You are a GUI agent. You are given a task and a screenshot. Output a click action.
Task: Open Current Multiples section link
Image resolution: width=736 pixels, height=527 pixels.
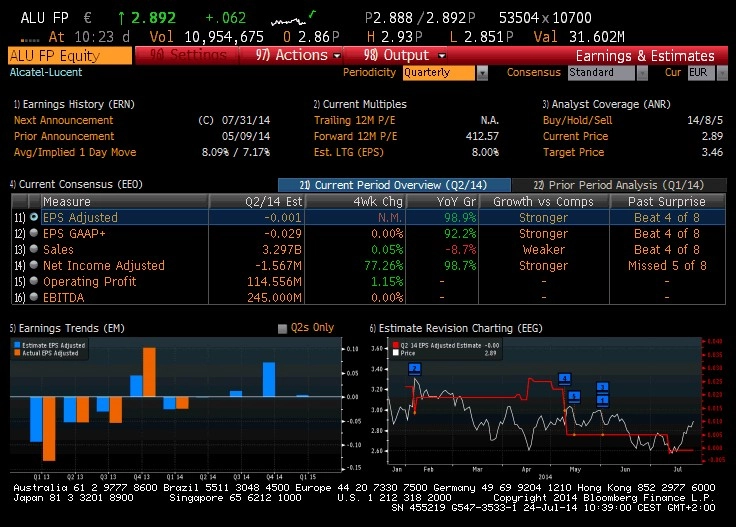click(360, 104)
